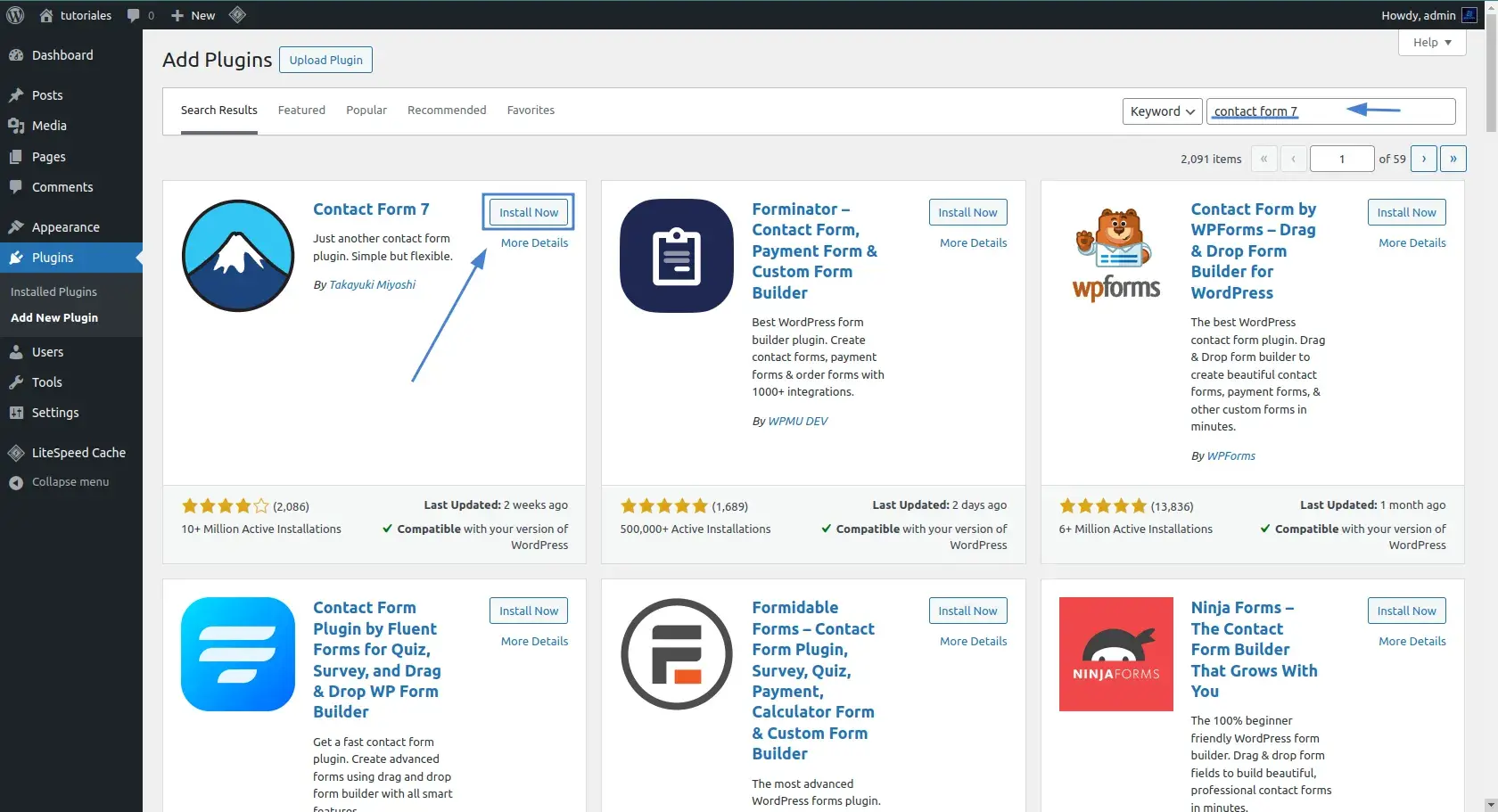Click the Fluent Forms blue icon
This screenshot has width=1498, height=812.
pos(238,654)
